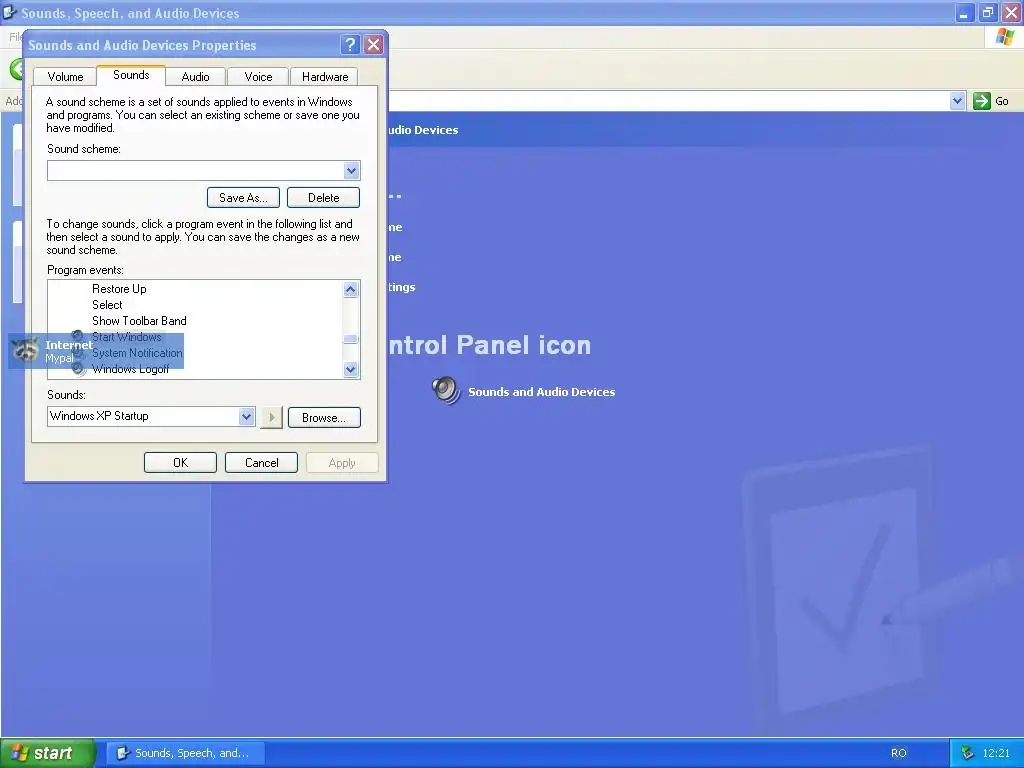Image resolution: width=1024 pixels, height=768 pixels.
Task: Select the Restore Up program event
Action: [119, 289]
